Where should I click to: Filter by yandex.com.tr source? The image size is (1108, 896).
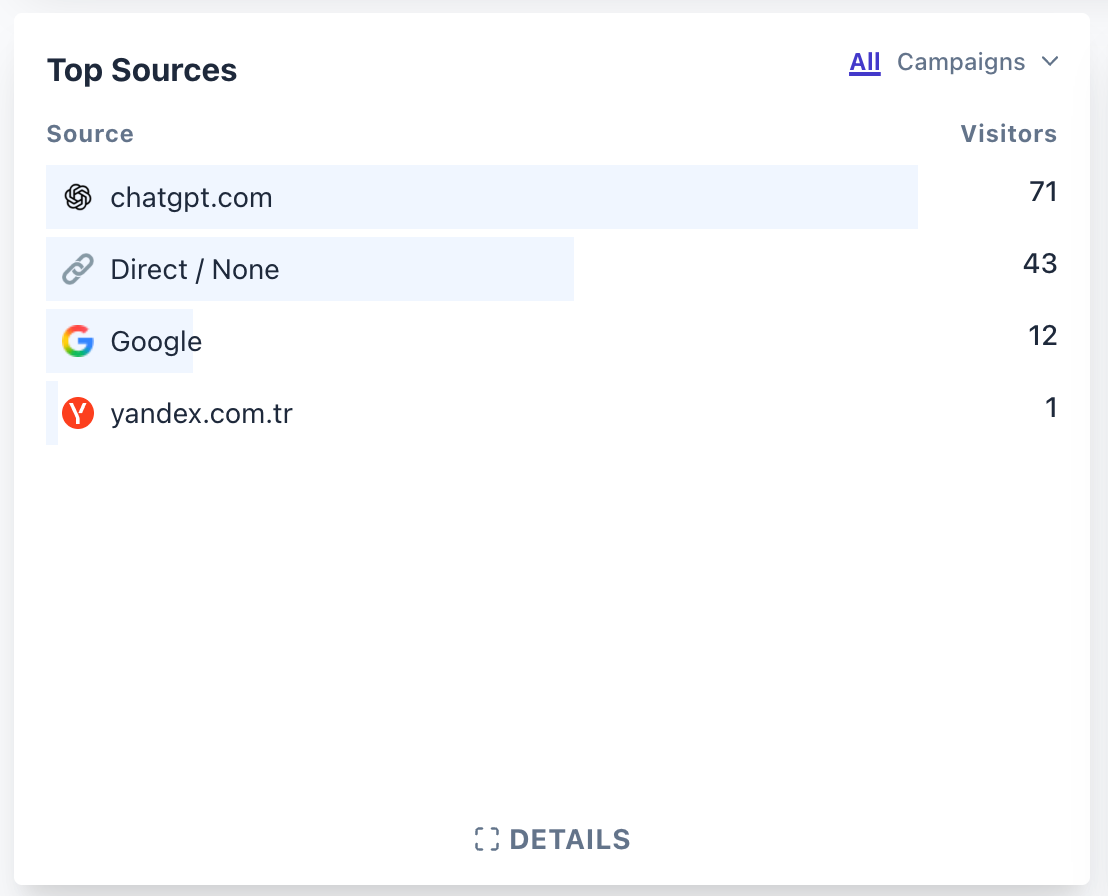coord(201,413)
